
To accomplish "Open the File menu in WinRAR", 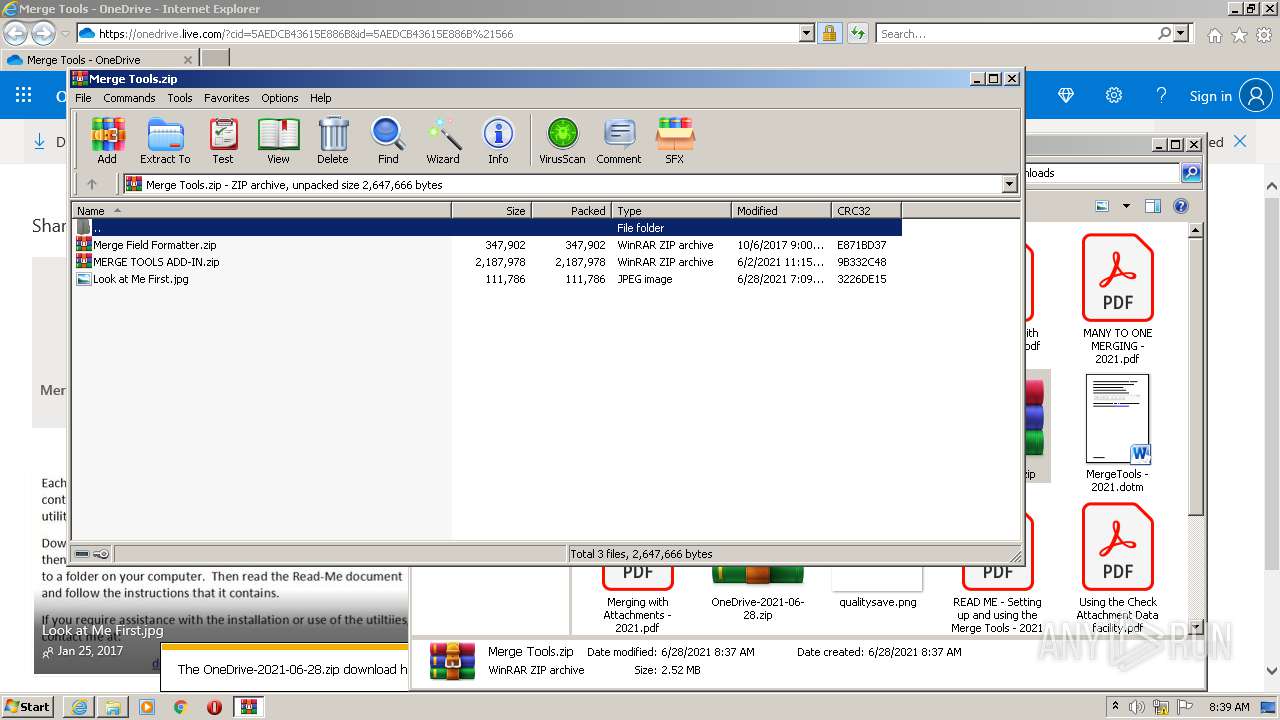I will click(83, 98).
